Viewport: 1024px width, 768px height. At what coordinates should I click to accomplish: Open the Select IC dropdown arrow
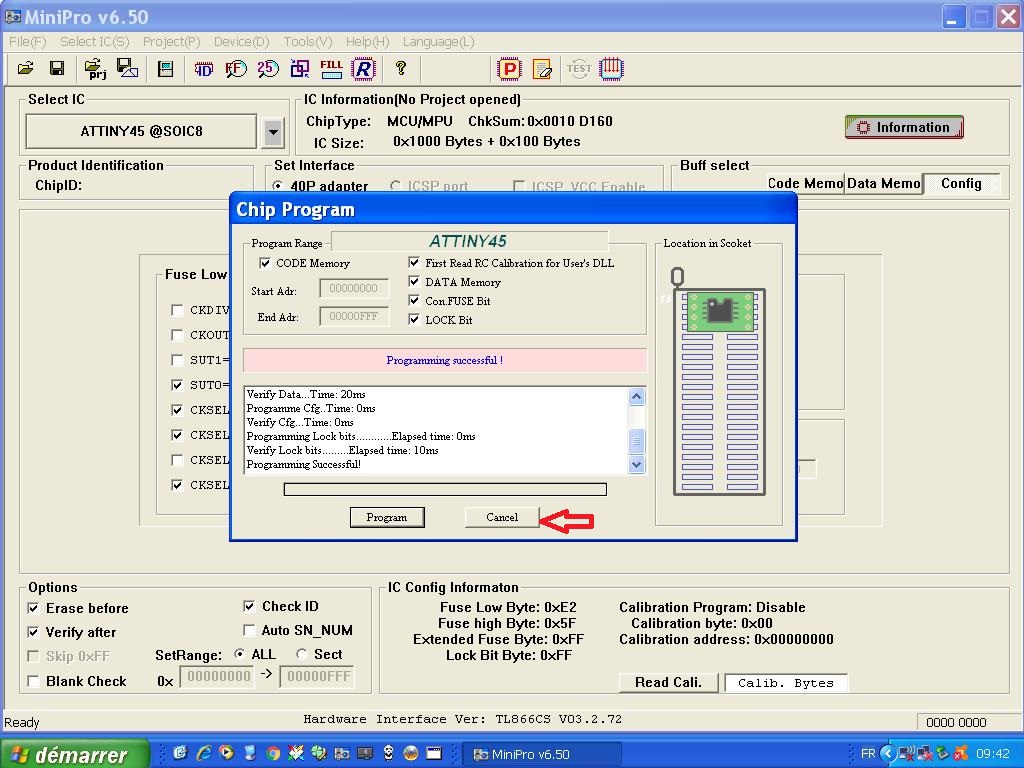273,132
